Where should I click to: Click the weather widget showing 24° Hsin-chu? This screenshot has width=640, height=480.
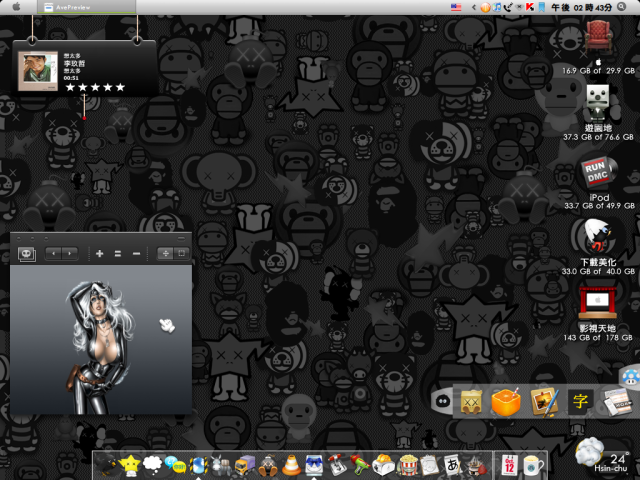[603, 456]
